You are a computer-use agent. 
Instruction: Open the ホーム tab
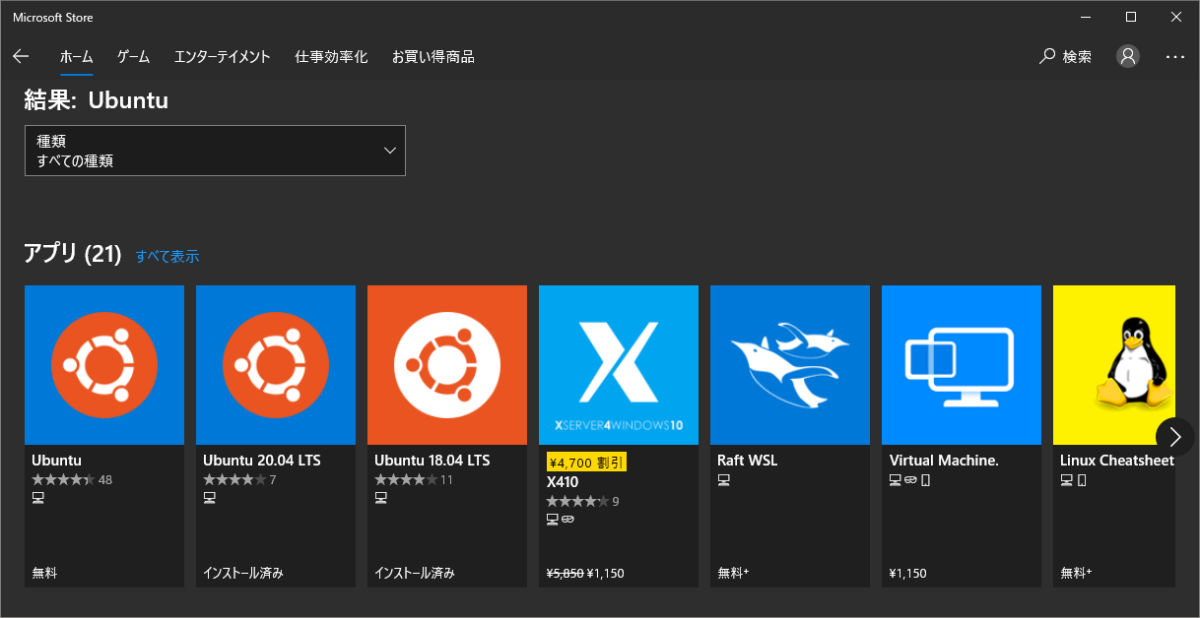76,57
